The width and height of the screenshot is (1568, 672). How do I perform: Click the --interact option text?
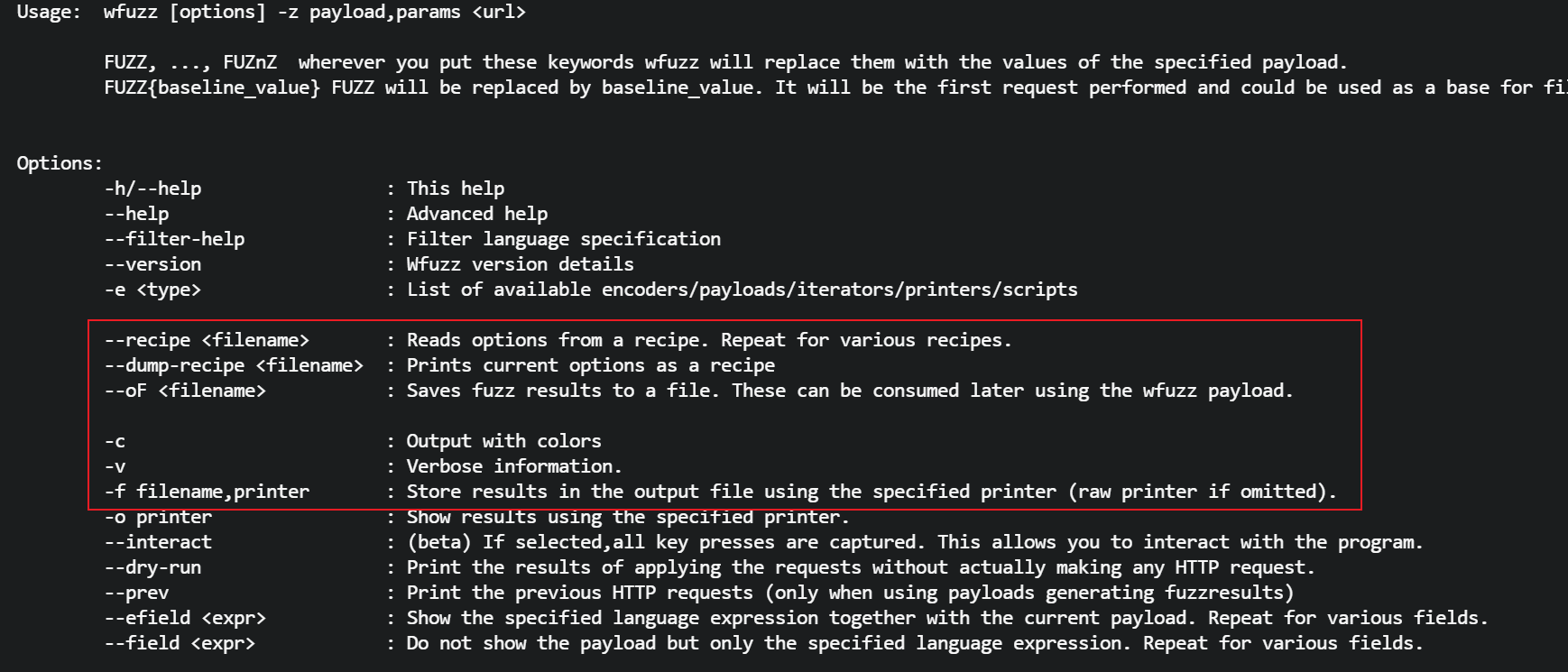158,542
